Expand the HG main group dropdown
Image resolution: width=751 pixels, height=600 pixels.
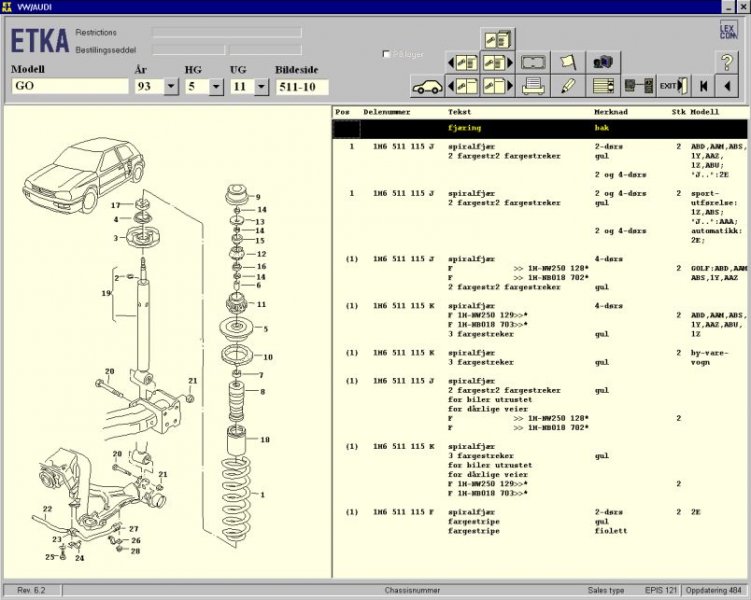pos(215,87)
